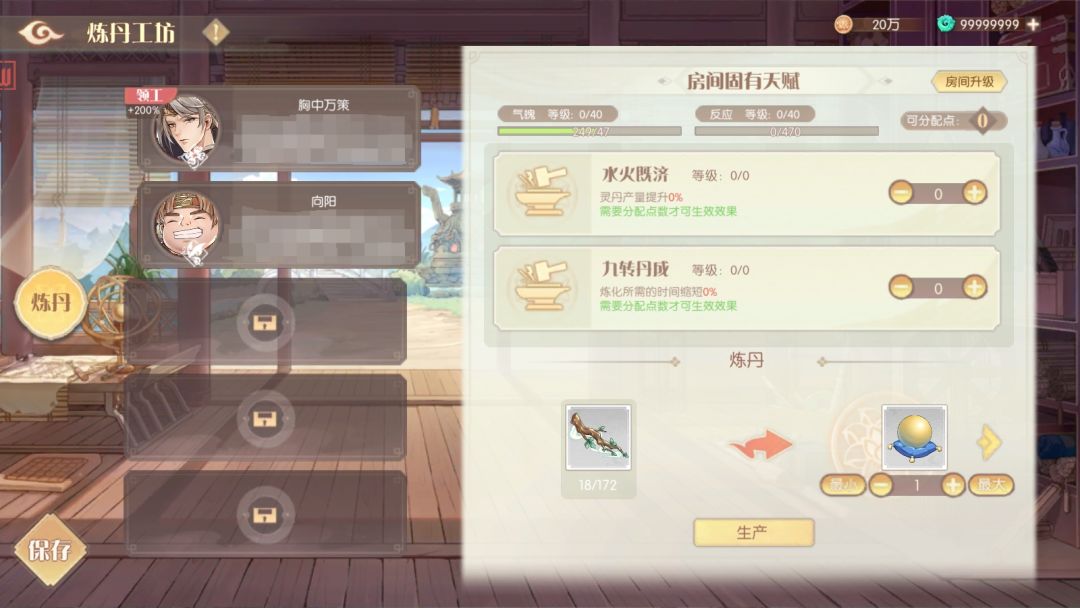
Task: Click the cloud swirl back icon
Action: (x=41, y=32)
